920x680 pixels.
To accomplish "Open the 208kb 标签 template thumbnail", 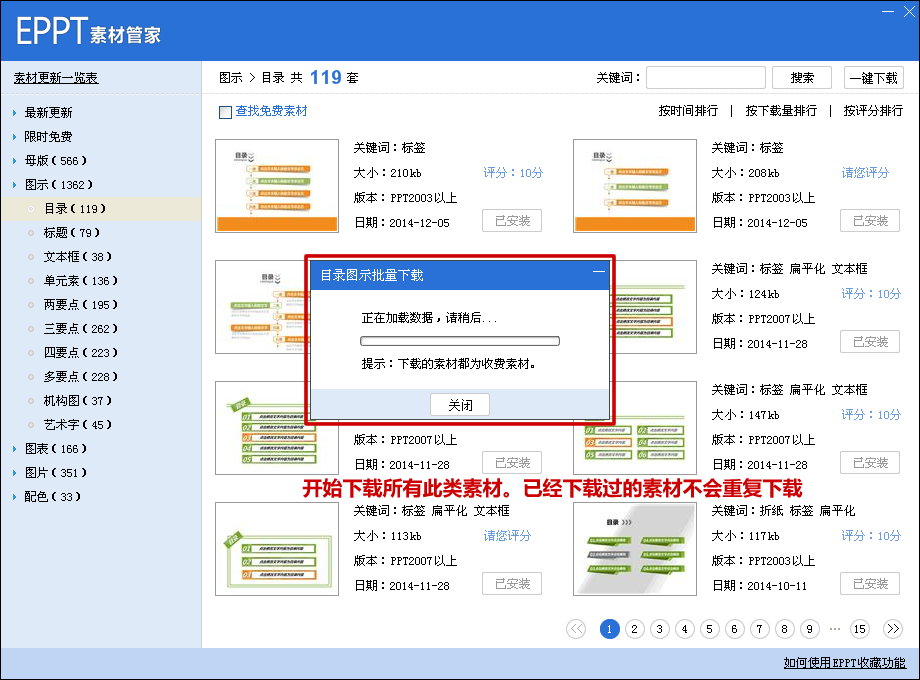I will (635, 186).
